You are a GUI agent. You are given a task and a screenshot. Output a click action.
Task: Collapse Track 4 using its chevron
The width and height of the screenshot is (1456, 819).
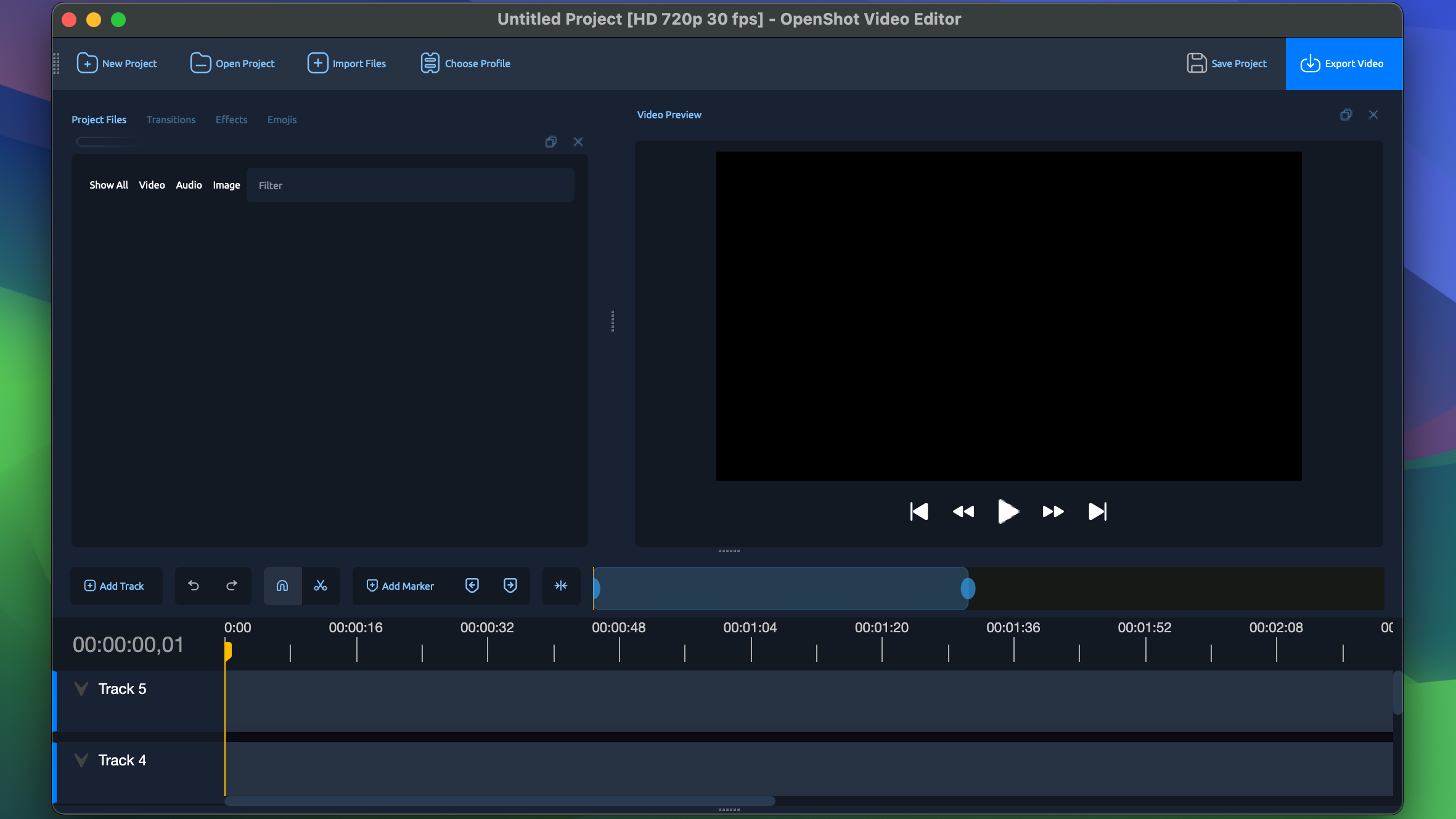[x=81, y=760]
